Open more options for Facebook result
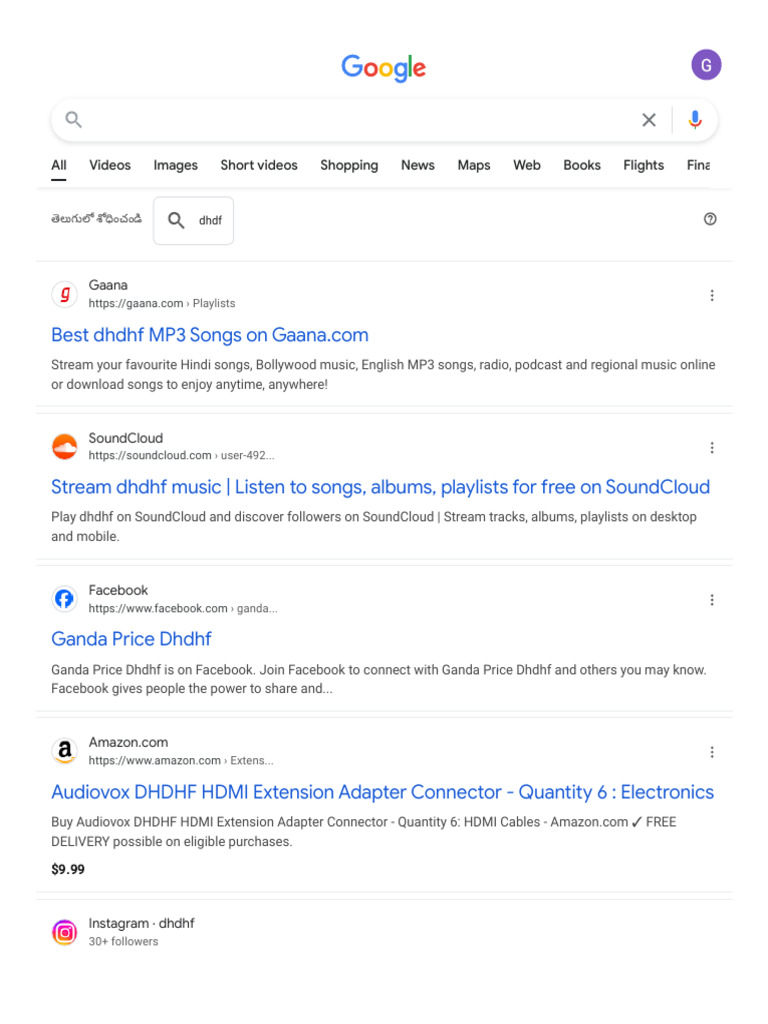Image resolution: width=768 pixels, height=1024 pixels. click(712, 600)
